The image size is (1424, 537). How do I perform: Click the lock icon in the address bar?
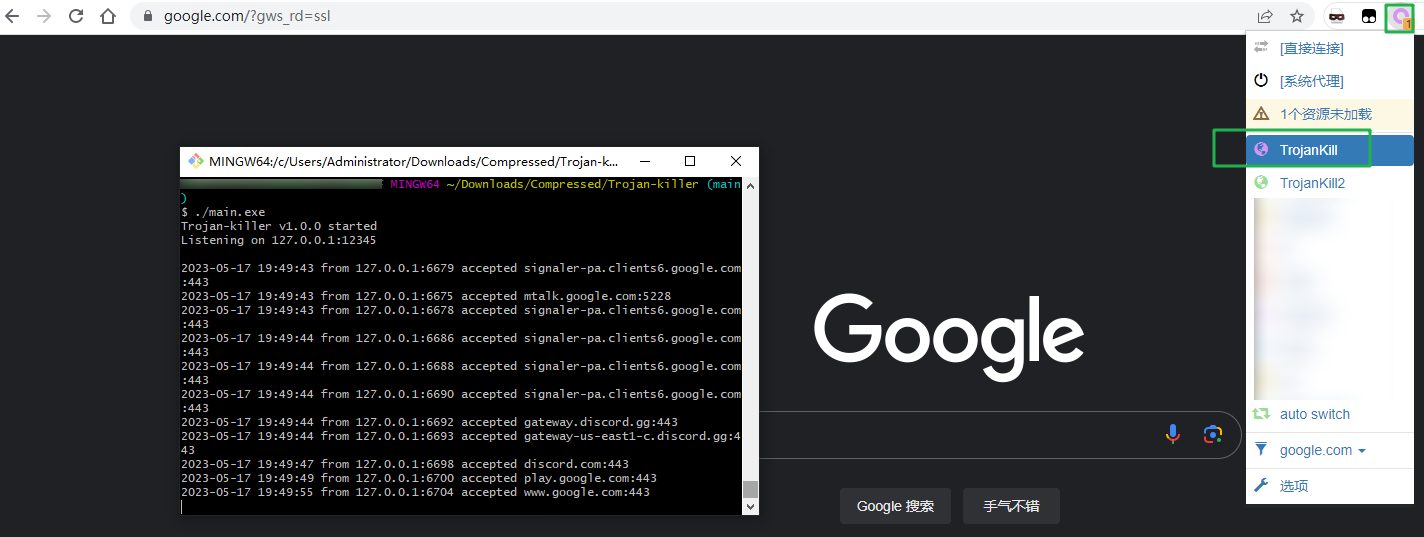point(148,16)
